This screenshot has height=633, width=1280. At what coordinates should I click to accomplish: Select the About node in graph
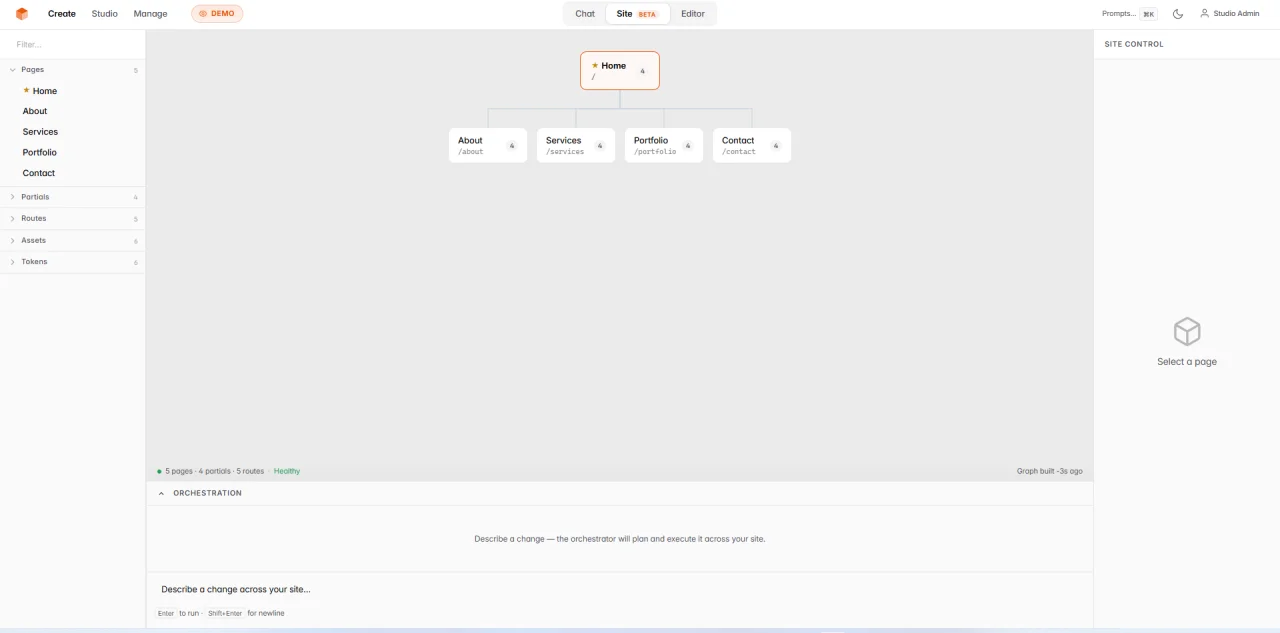(x=488, y=145)
